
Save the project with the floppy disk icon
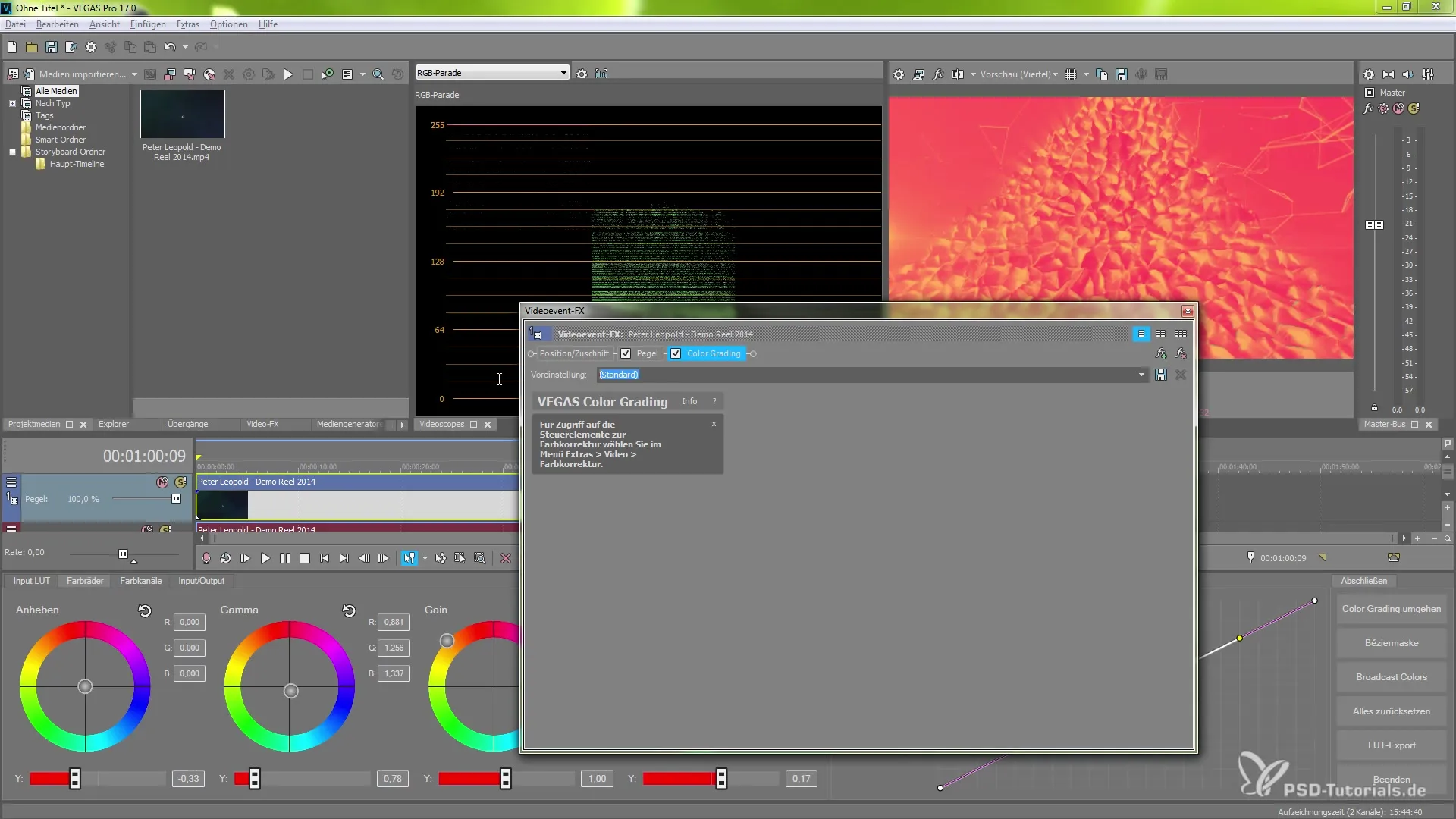tap(52, 47)
